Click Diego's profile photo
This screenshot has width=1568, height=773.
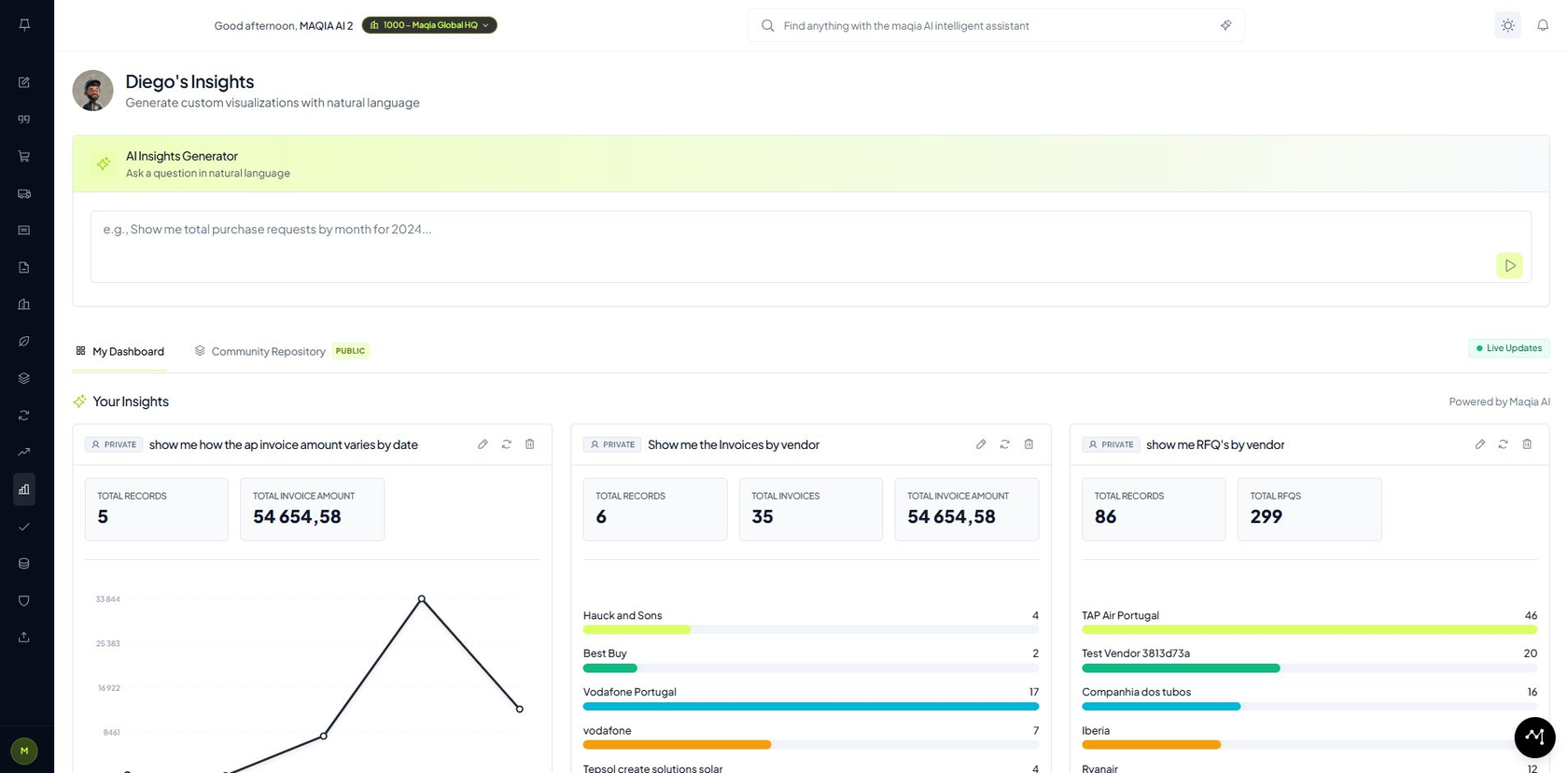pos(92,91)
